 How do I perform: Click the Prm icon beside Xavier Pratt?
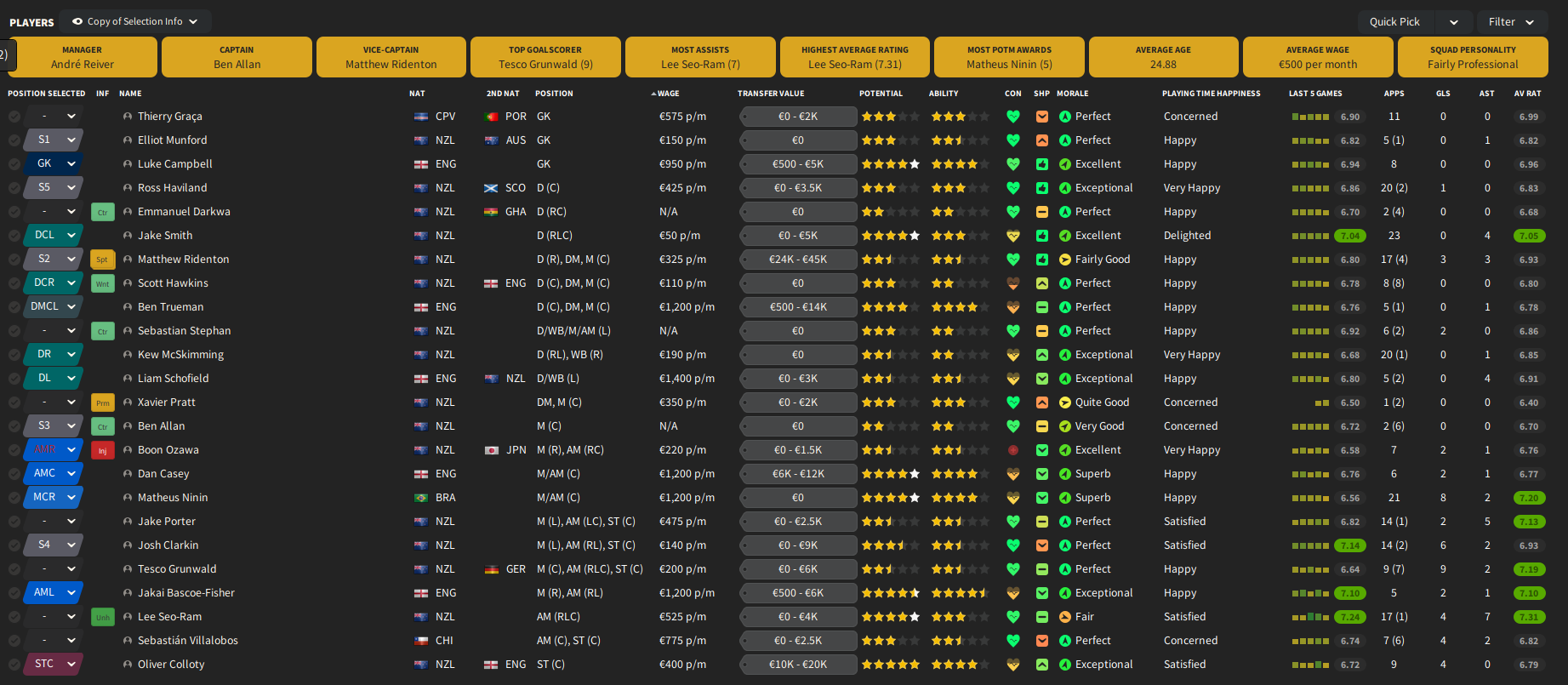pyautogui.click(x=102, y=402)
